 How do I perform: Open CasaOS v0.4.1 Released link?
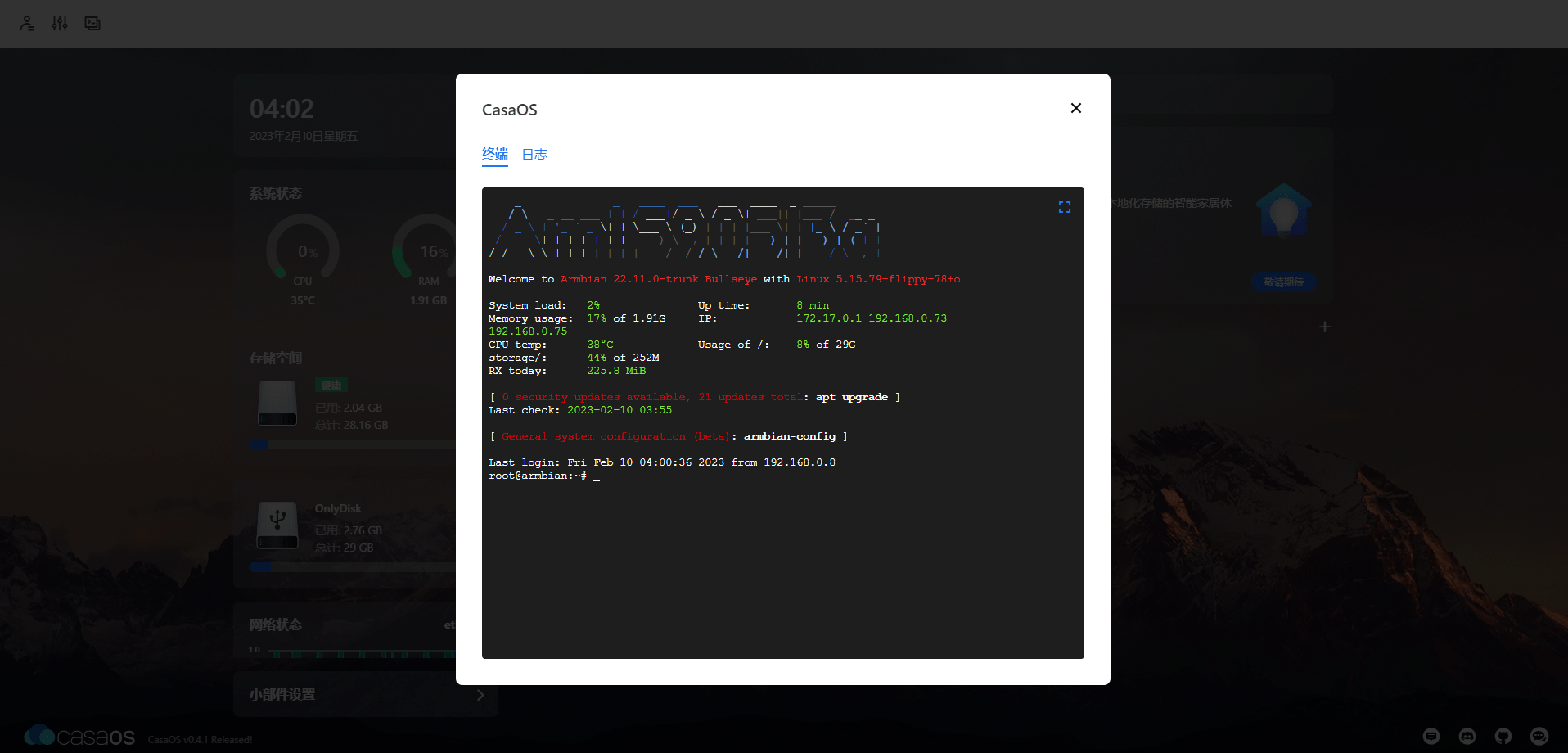point(200,740)
